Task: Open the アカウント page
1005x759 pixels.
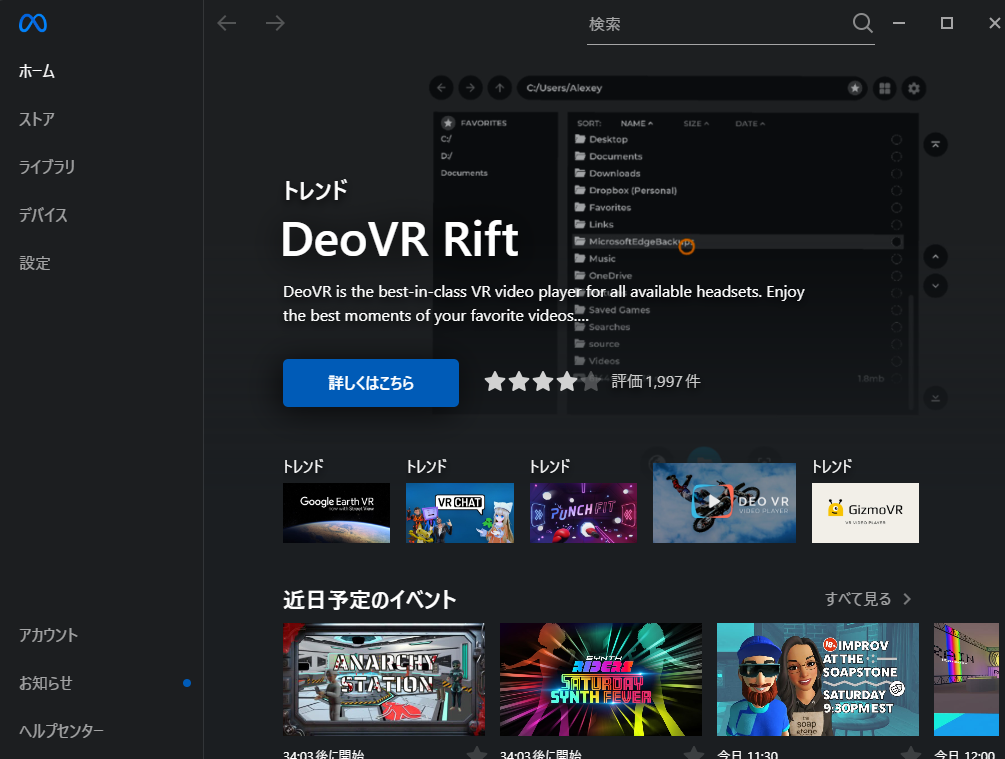Action: (x=48, y=635)
